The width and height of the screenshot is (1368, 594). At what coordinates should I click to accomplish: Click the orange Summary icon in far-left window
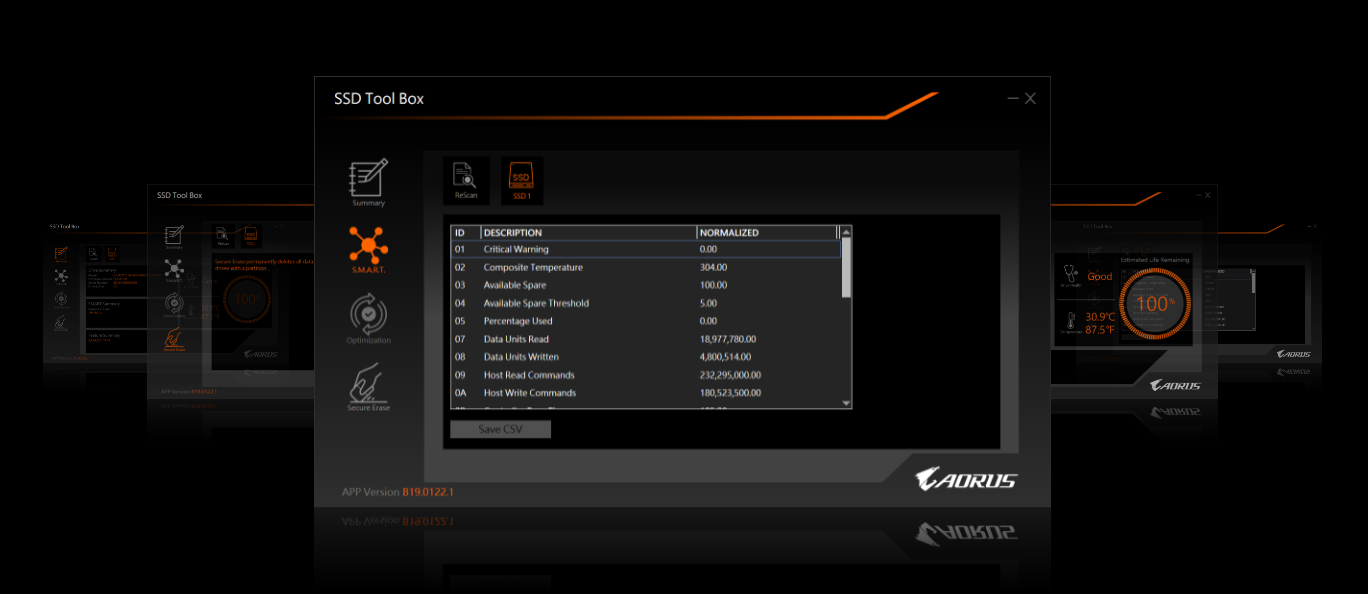pyautogui.click(x=61, y=255)
